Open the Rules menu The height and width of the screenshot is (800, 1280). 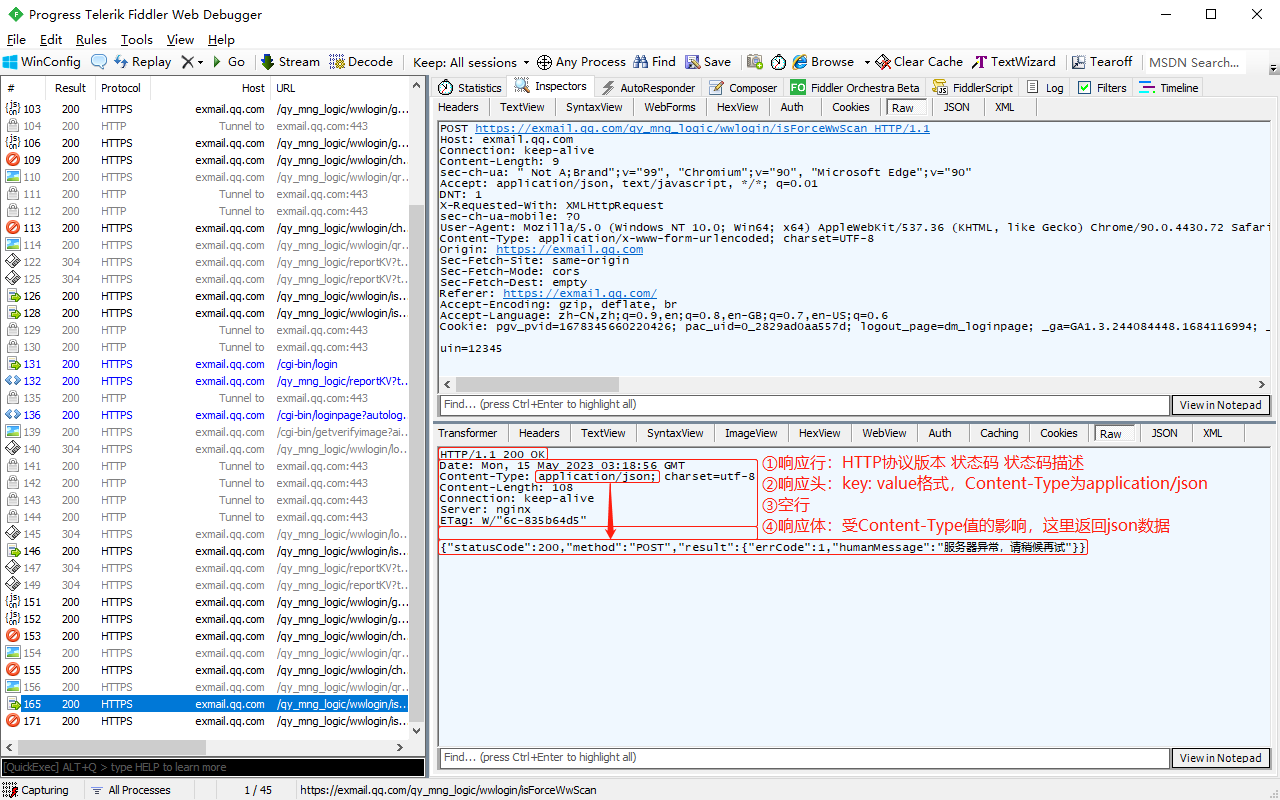pos(91,40)
